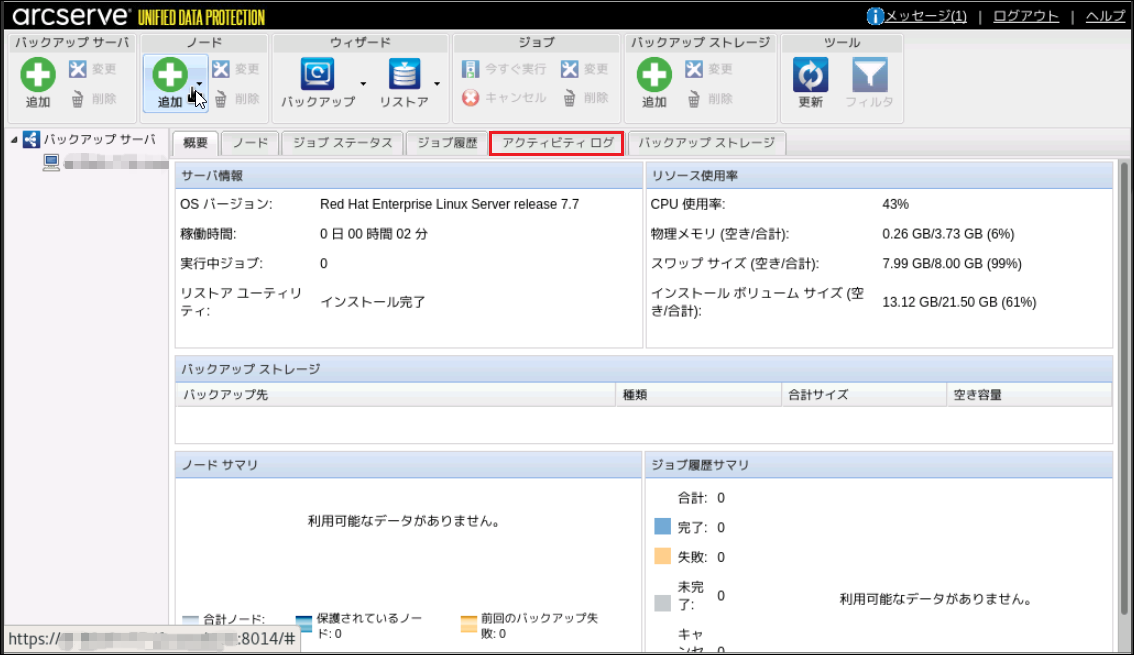This screenshot has height=655, width=1134.
Task: Select the backup server computer node in tree
Action: tap(52, 163)
